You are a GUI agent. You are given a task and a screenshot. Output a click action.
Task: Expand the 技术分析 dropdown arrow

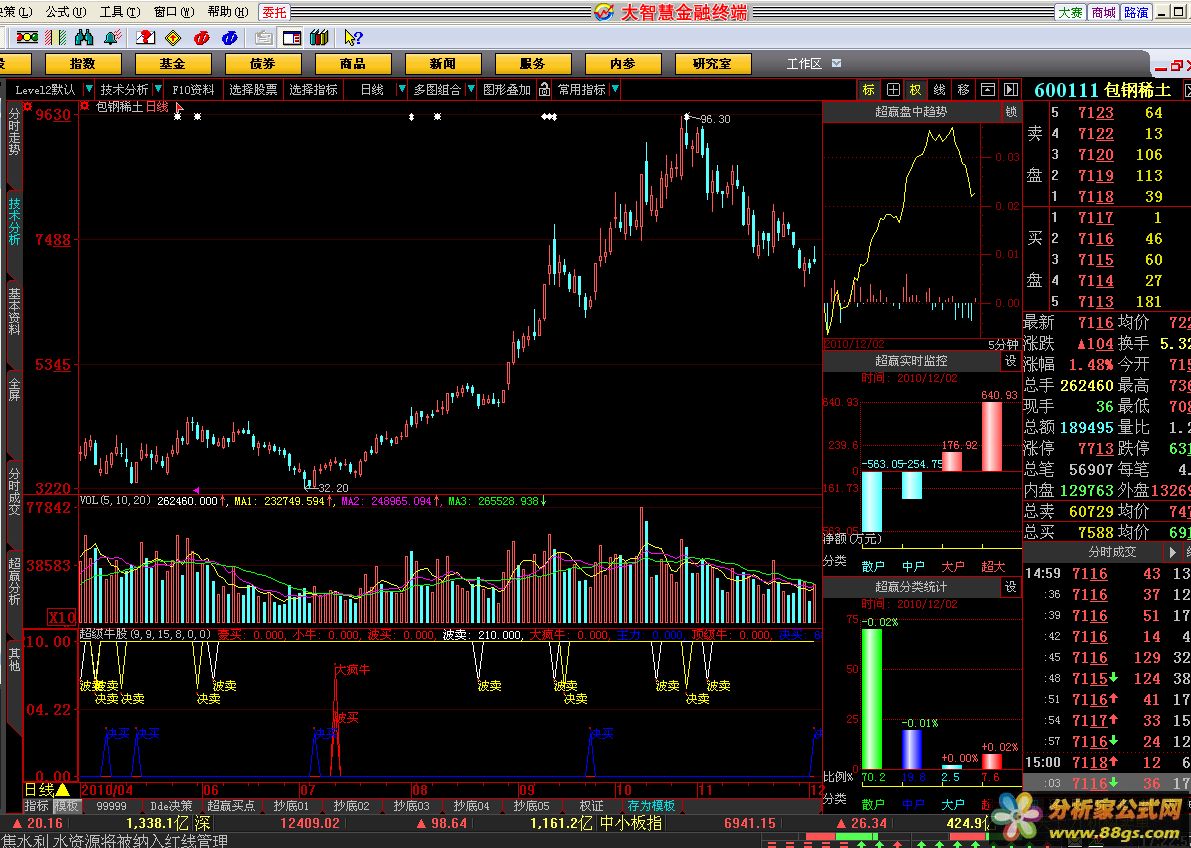[x=158, y=90]
